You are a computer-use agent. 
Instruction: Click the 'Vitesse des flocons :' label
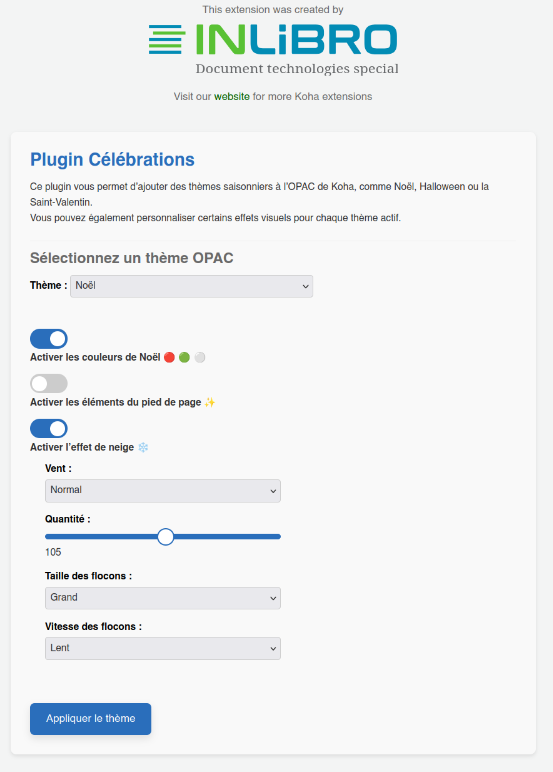point(94,627)
